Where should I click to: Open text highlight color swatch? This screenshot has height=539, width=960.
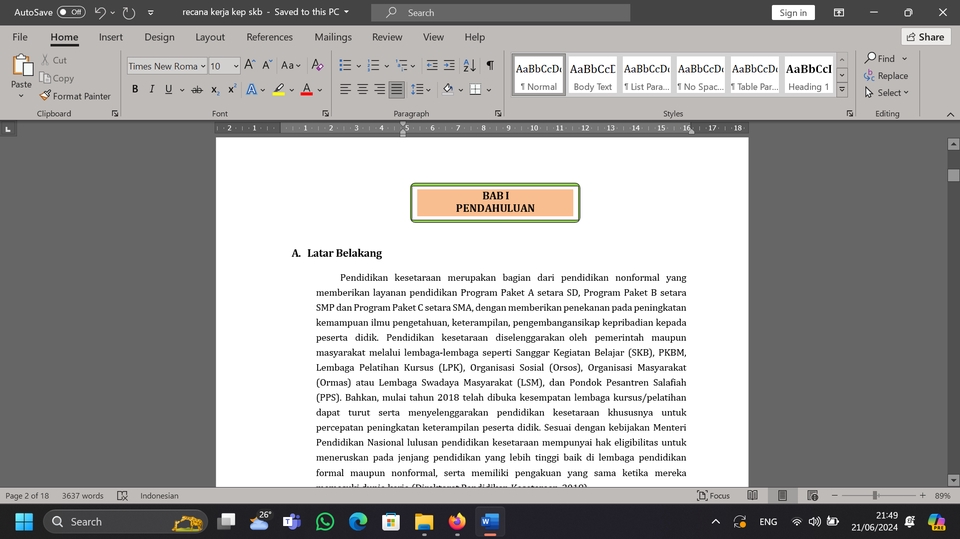pyautogui.click(x=279, y=89)
